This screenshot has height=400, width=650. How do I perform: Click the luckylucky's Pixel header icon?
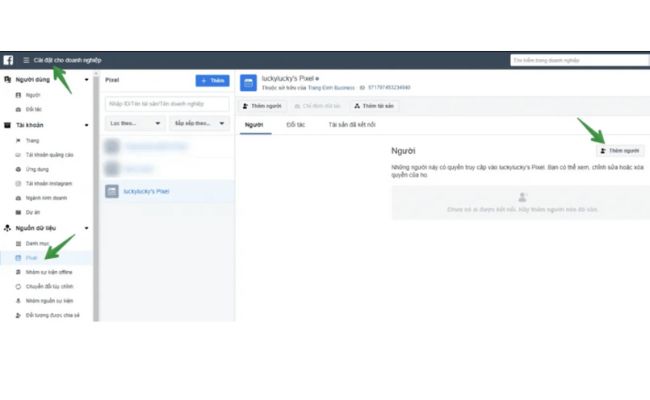pyautogui.click(x=249, y=83)
